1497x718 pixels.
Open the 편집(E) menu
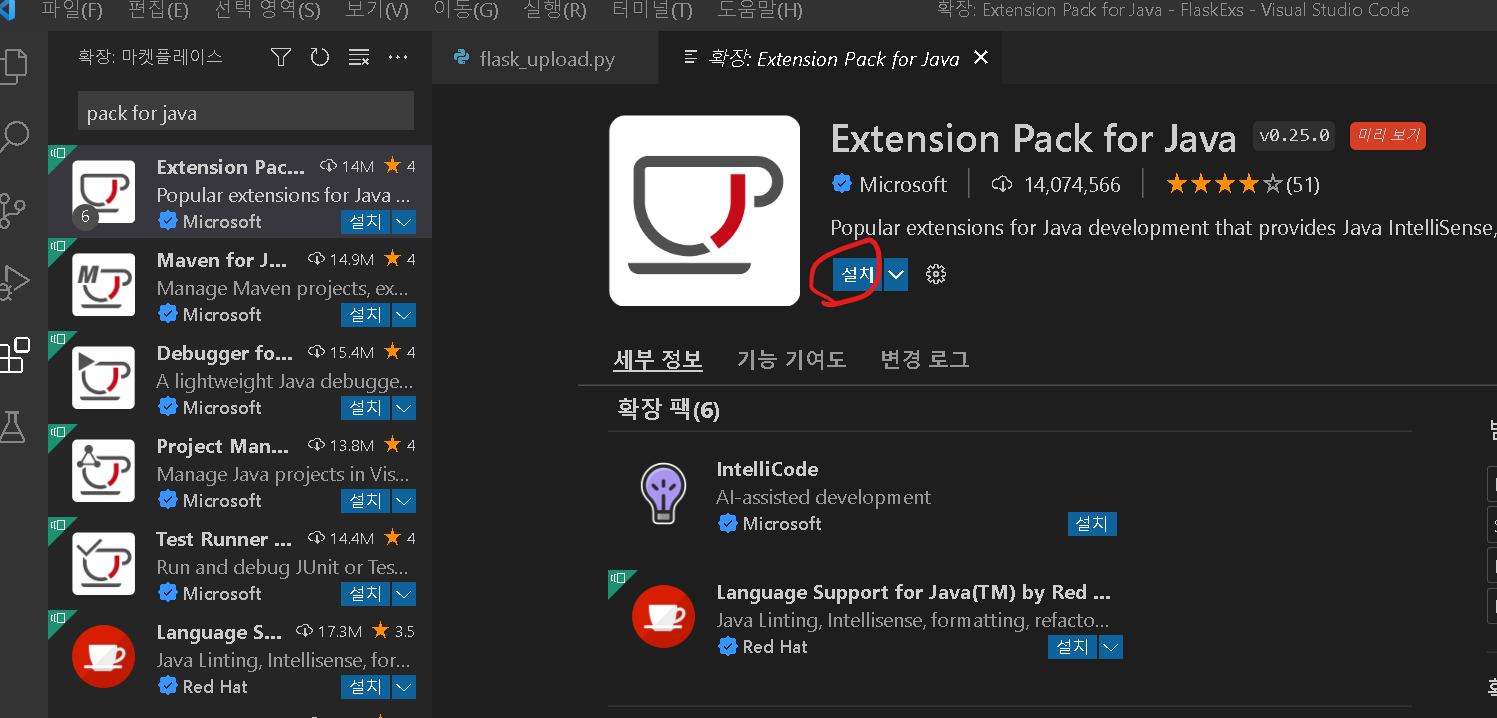click(158, 11)
